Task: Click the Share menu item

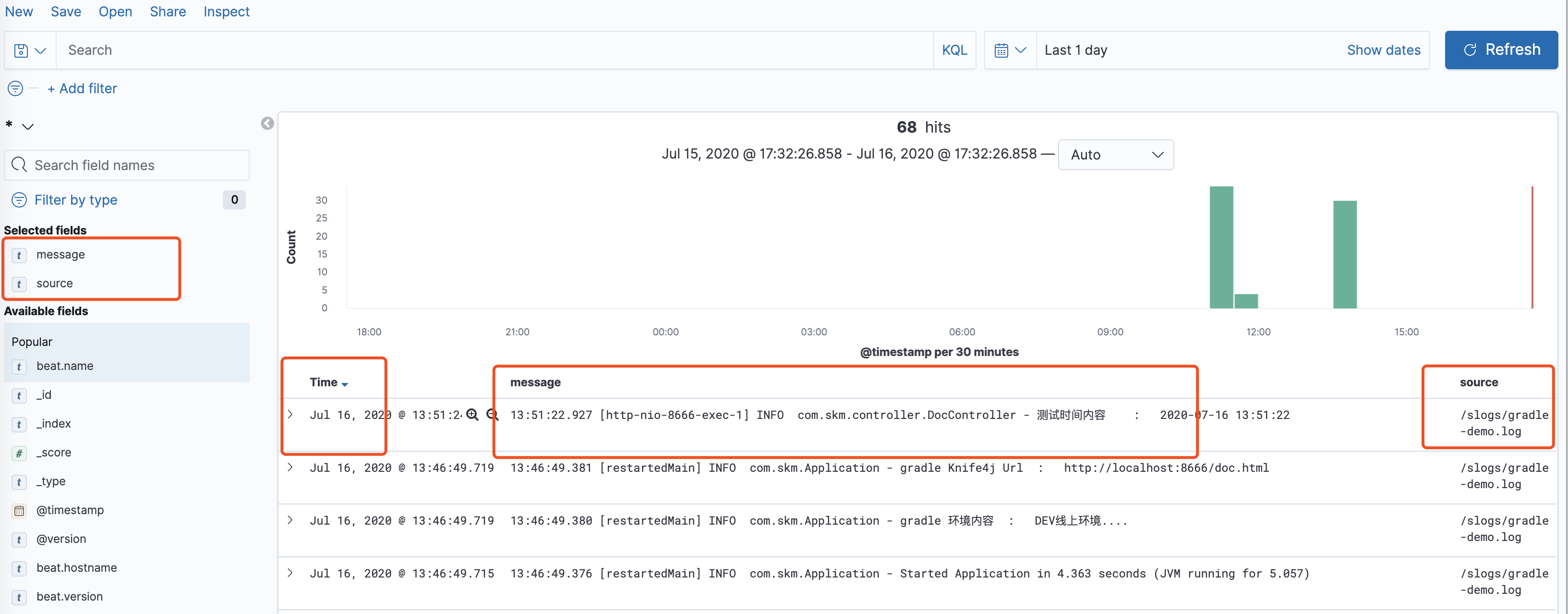Action: 168,12
